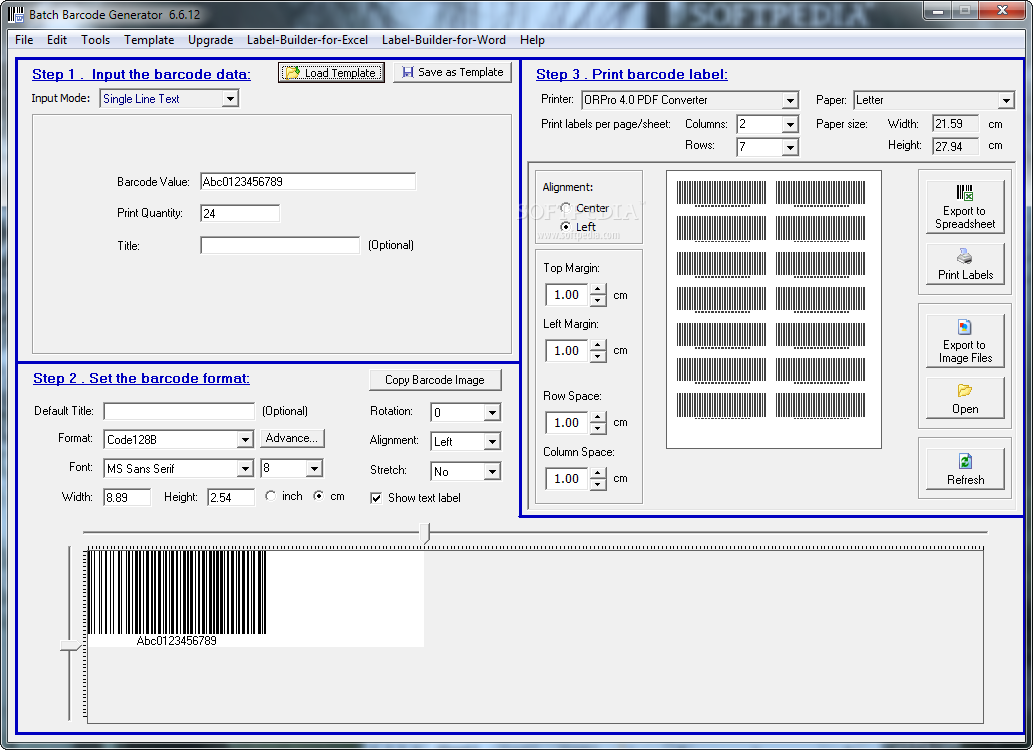Click the Advance... button
The height and width of the screenshot is (750, 1033).
[x=292, y=438]
